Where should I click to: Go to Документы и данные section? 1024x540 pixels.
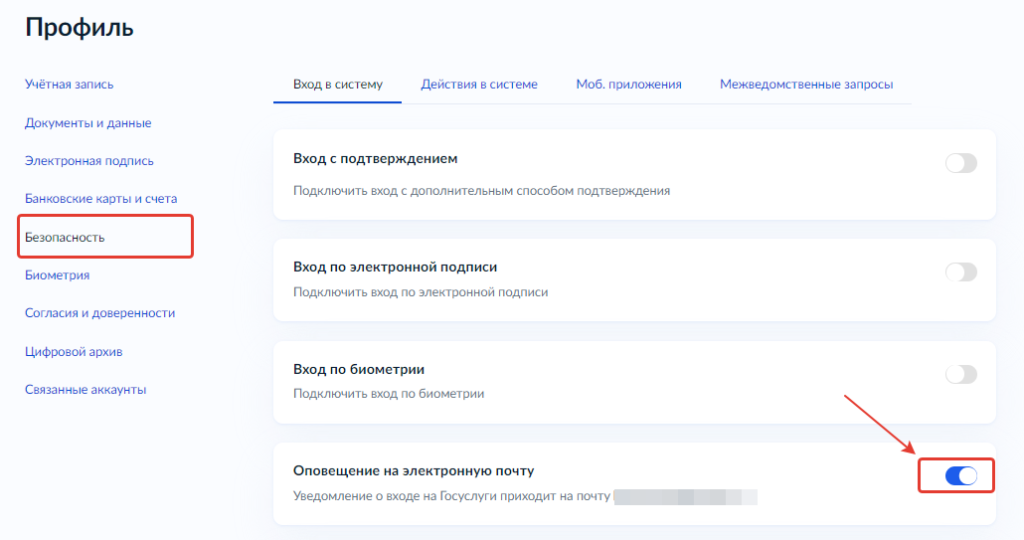point(88,123)
